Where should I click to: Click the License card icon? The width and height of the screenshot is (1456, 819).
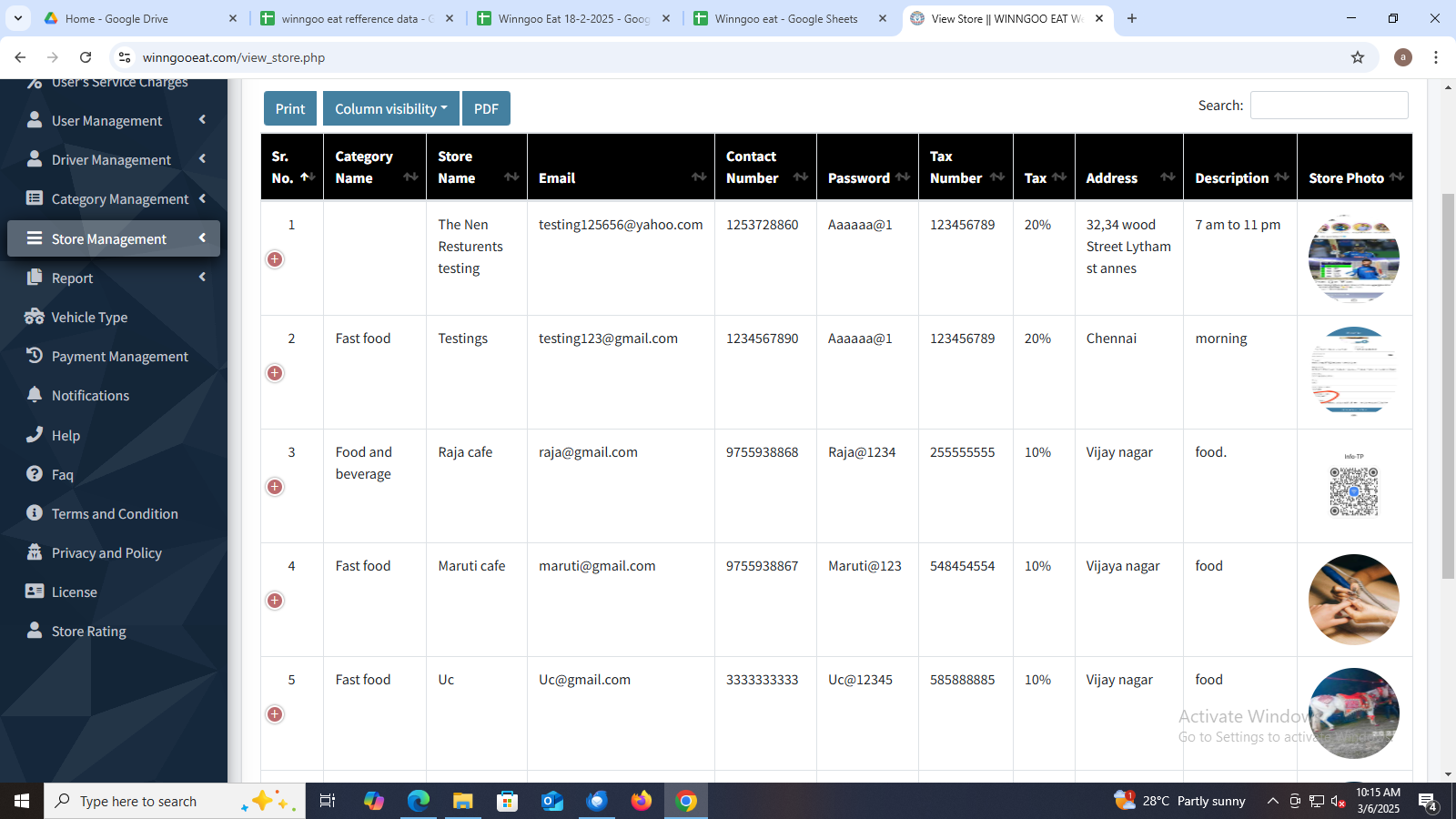coord(35,591)
